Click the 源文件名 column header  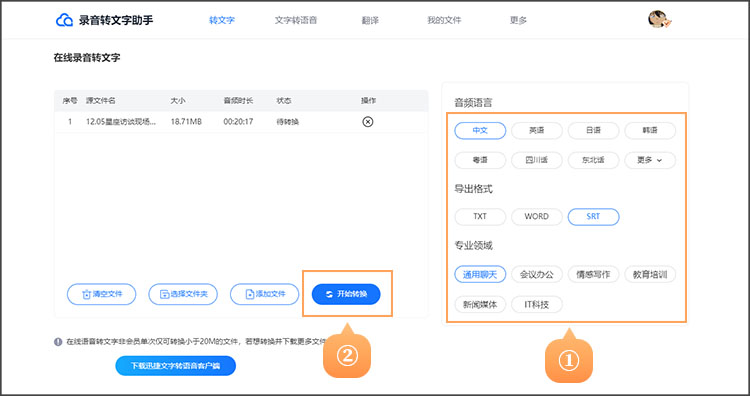coord(100,101)
